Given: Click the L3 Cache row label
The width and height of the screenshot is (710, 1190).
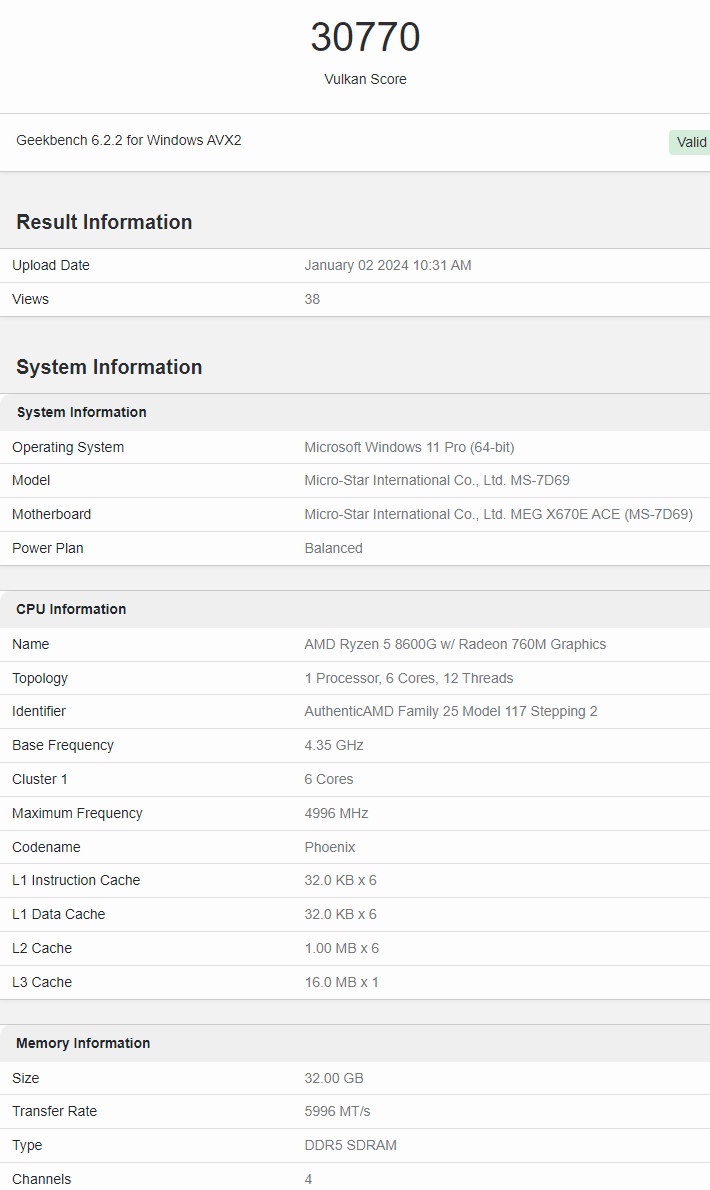Looking at the screenshot, I should coord(42,982).
